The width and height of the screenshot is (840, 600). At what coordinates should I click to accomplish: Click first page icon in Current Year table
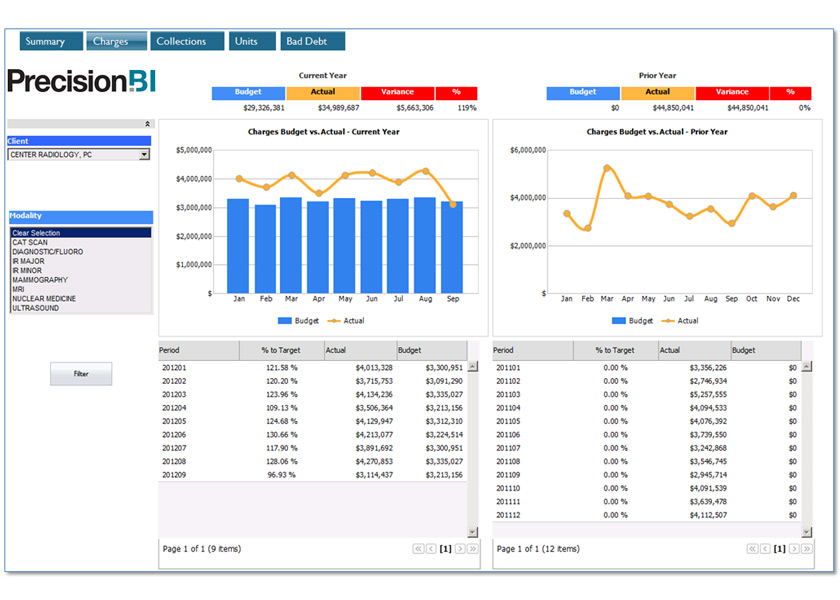417,549
